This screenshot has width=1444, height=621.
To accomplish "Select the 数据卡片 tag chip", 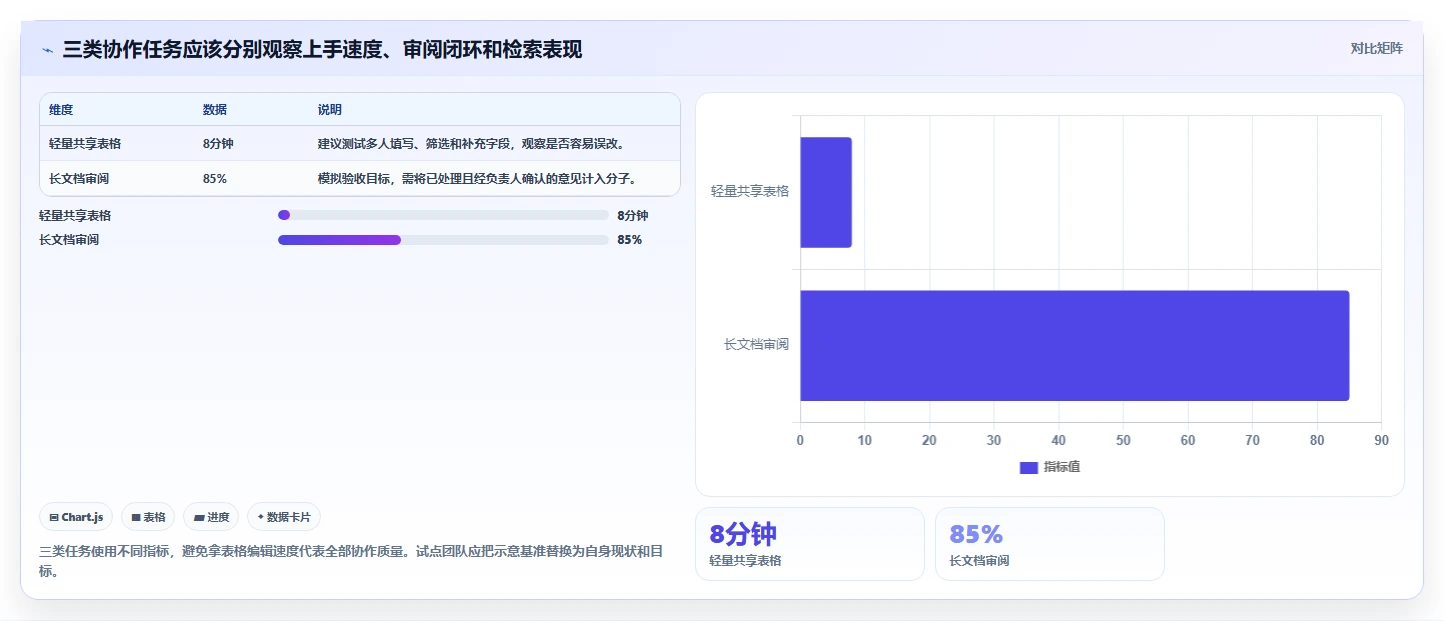I will (284, 517).
